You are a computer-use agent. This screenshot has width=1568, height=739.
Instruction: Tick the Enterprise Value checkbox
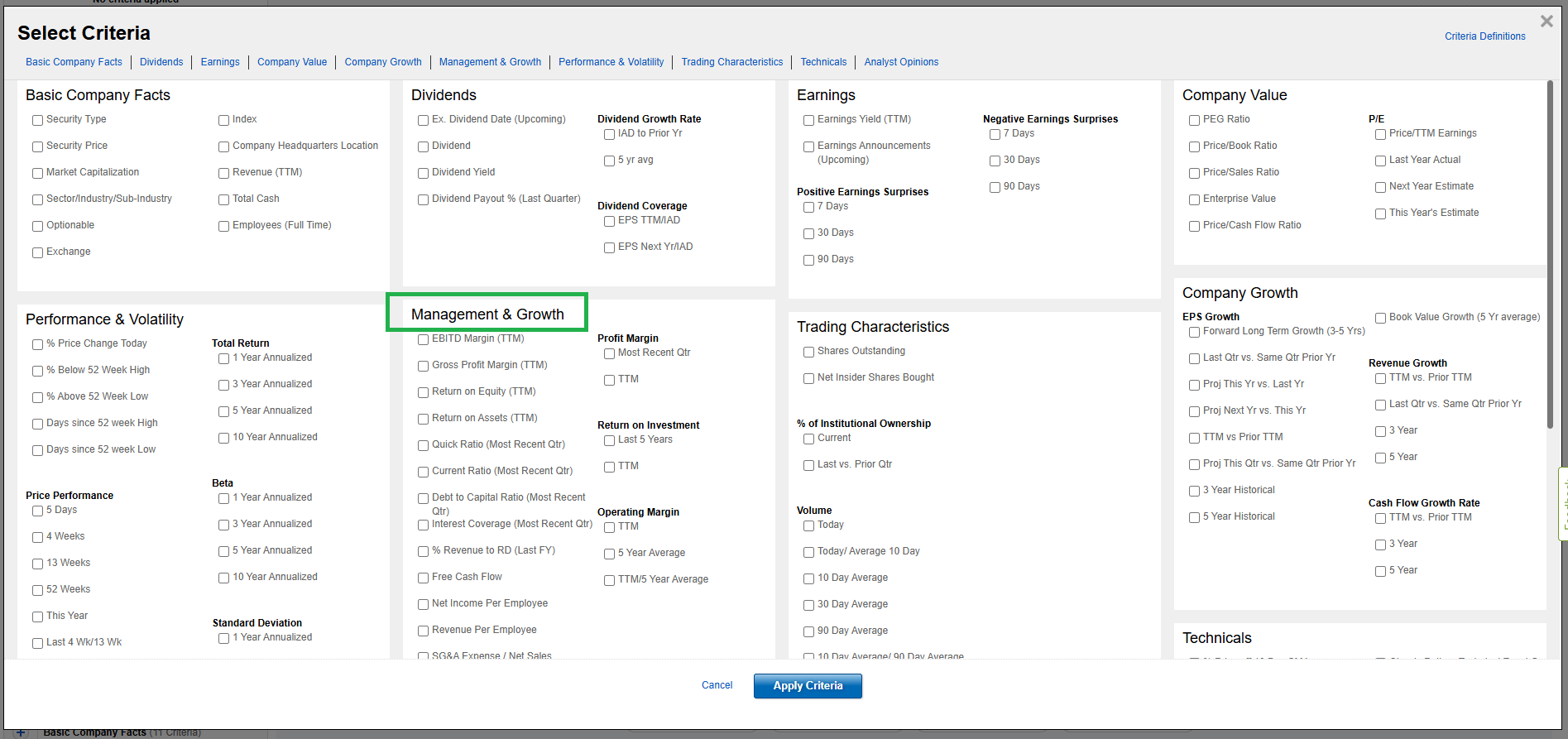click(1195, 199)
